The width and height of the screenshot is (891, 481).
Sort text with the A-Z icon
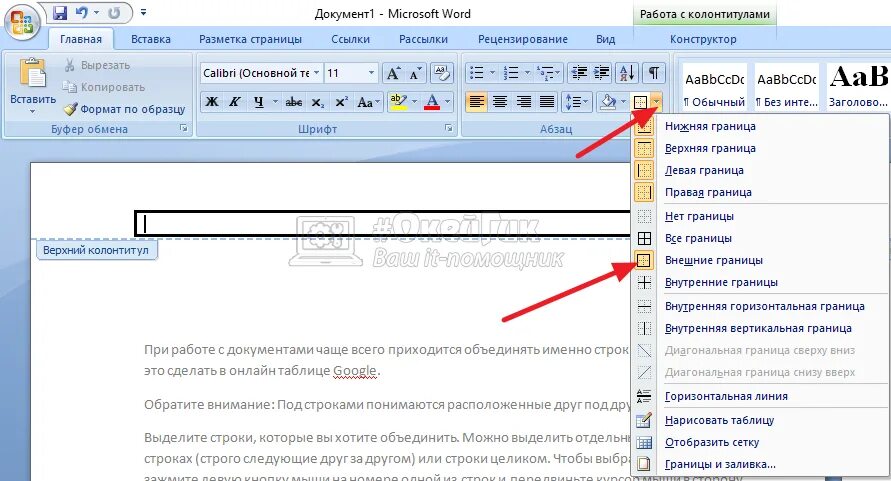(627, 73)
